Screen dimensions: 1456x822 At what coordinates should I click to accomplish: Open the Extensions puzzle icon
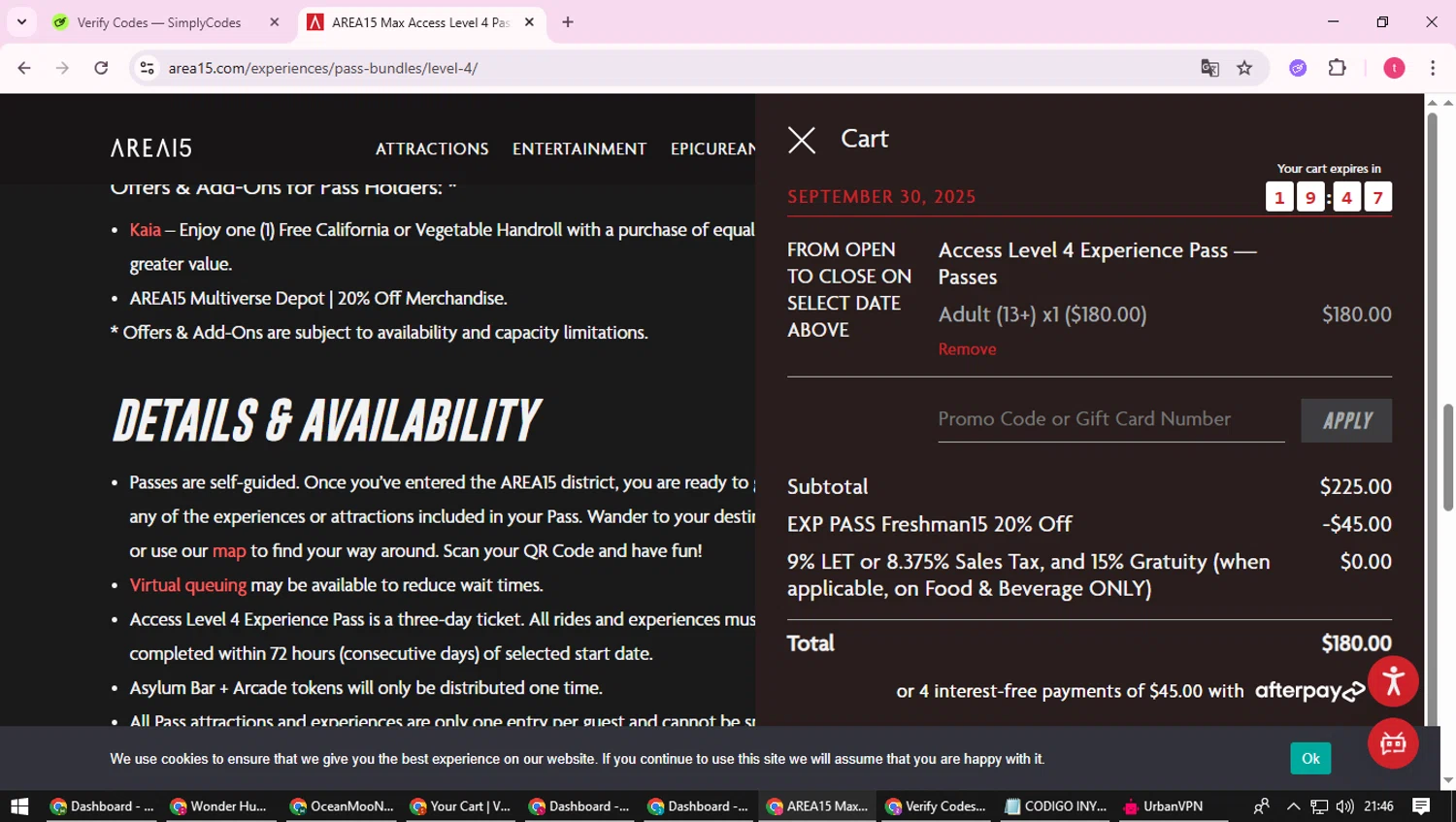[x=1337, y=68]
